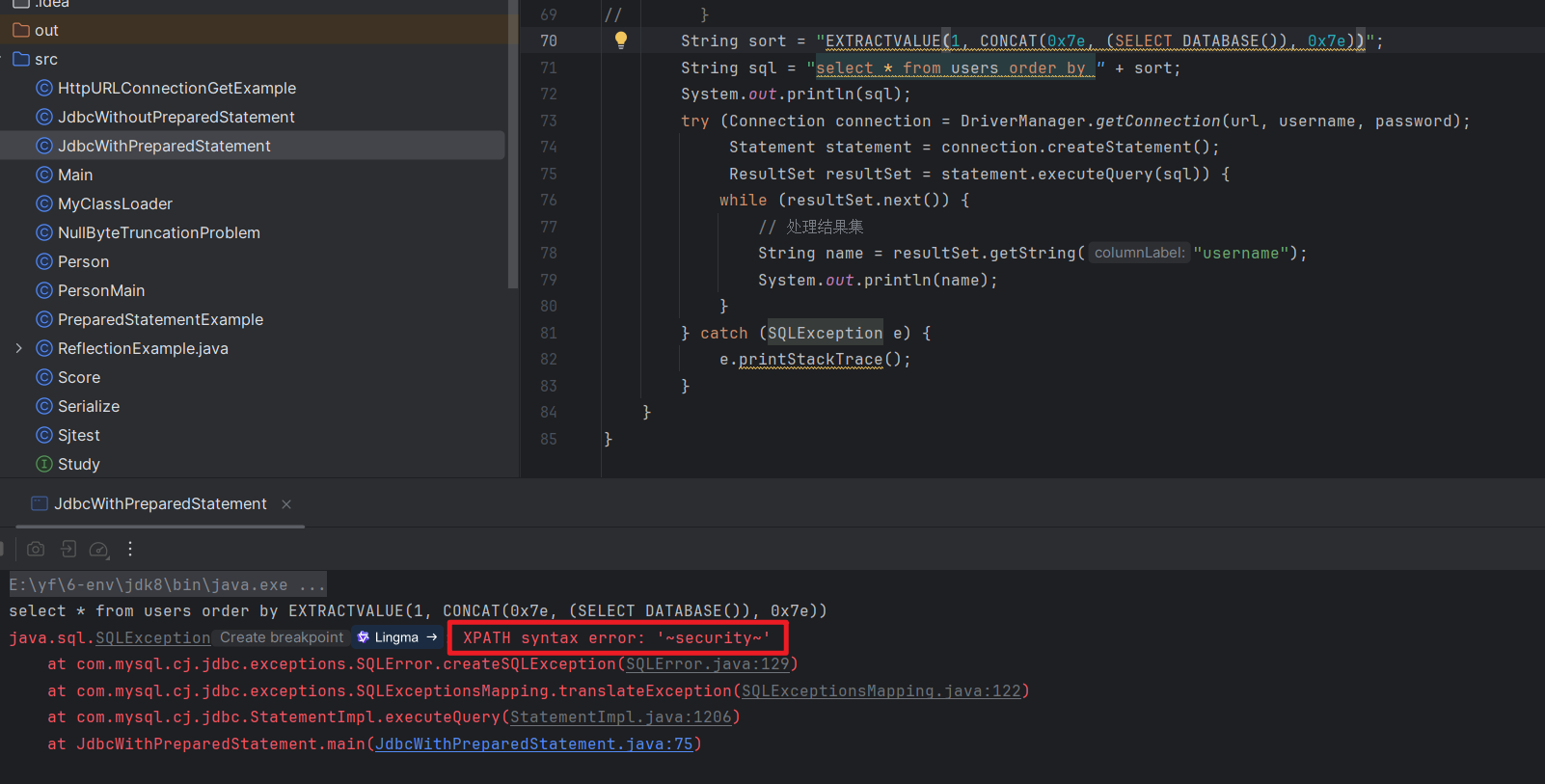Screen dimensions: 1545x784
Task: Open the profiler gauge icon menu
Action: (x=98, y=549)
